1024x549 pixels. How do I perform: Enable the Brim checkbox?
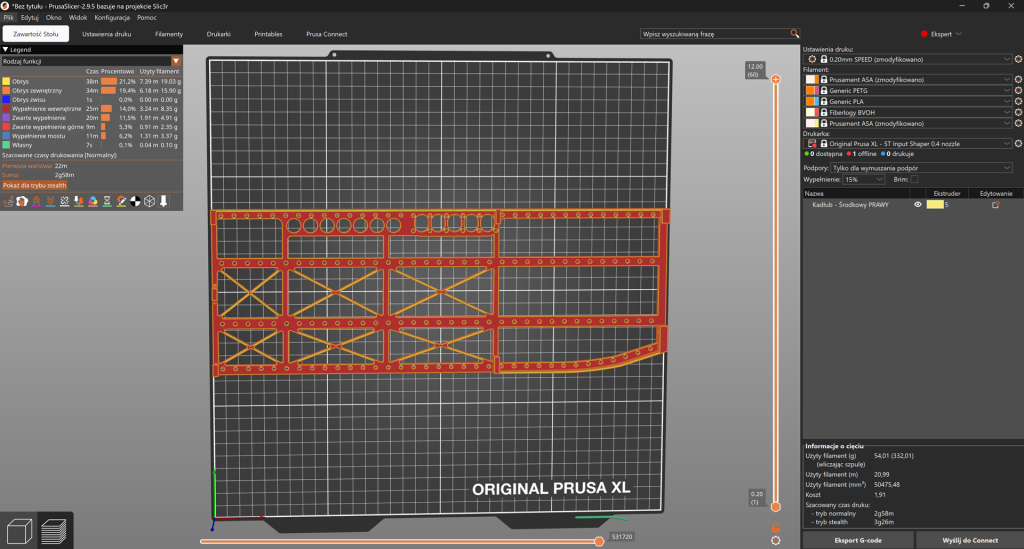[x=914, y=180]
